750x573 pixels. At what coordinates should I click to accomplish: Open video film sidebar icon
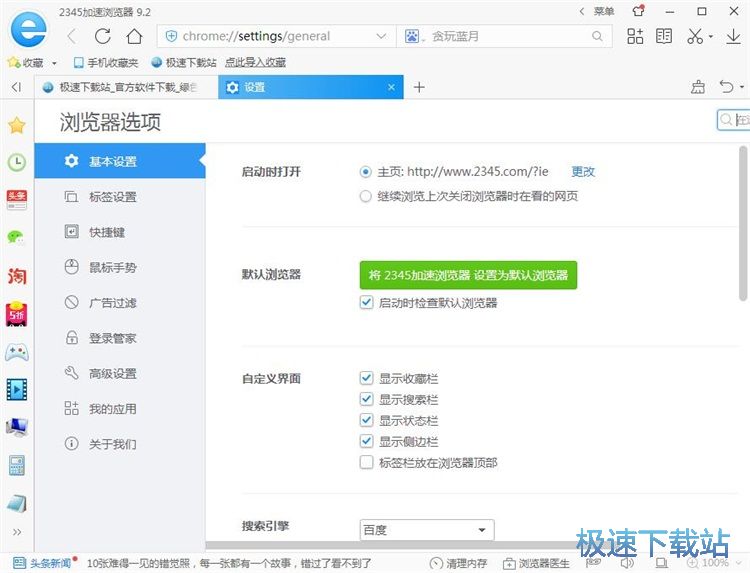click(17, 389)
